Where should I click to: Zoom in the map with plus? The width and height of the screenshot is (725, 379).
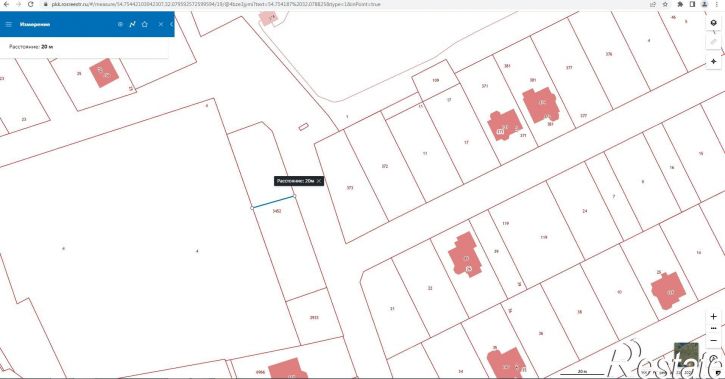click(x=713, y=316)
